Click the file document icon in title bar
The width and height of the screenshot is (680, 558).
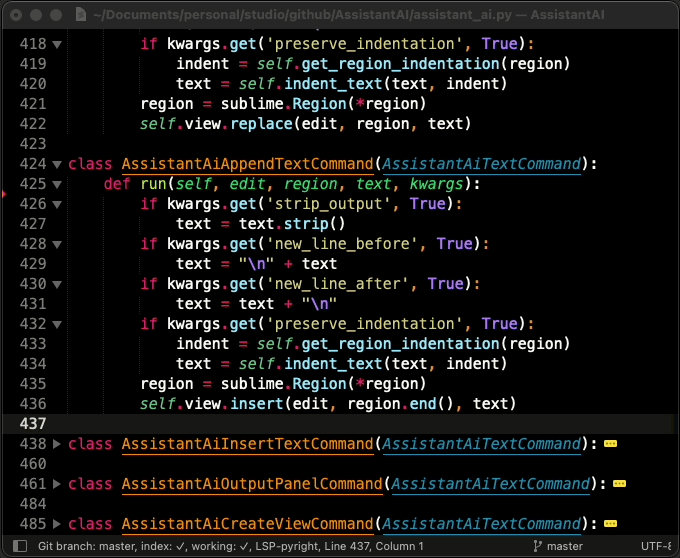click(81, 15)
